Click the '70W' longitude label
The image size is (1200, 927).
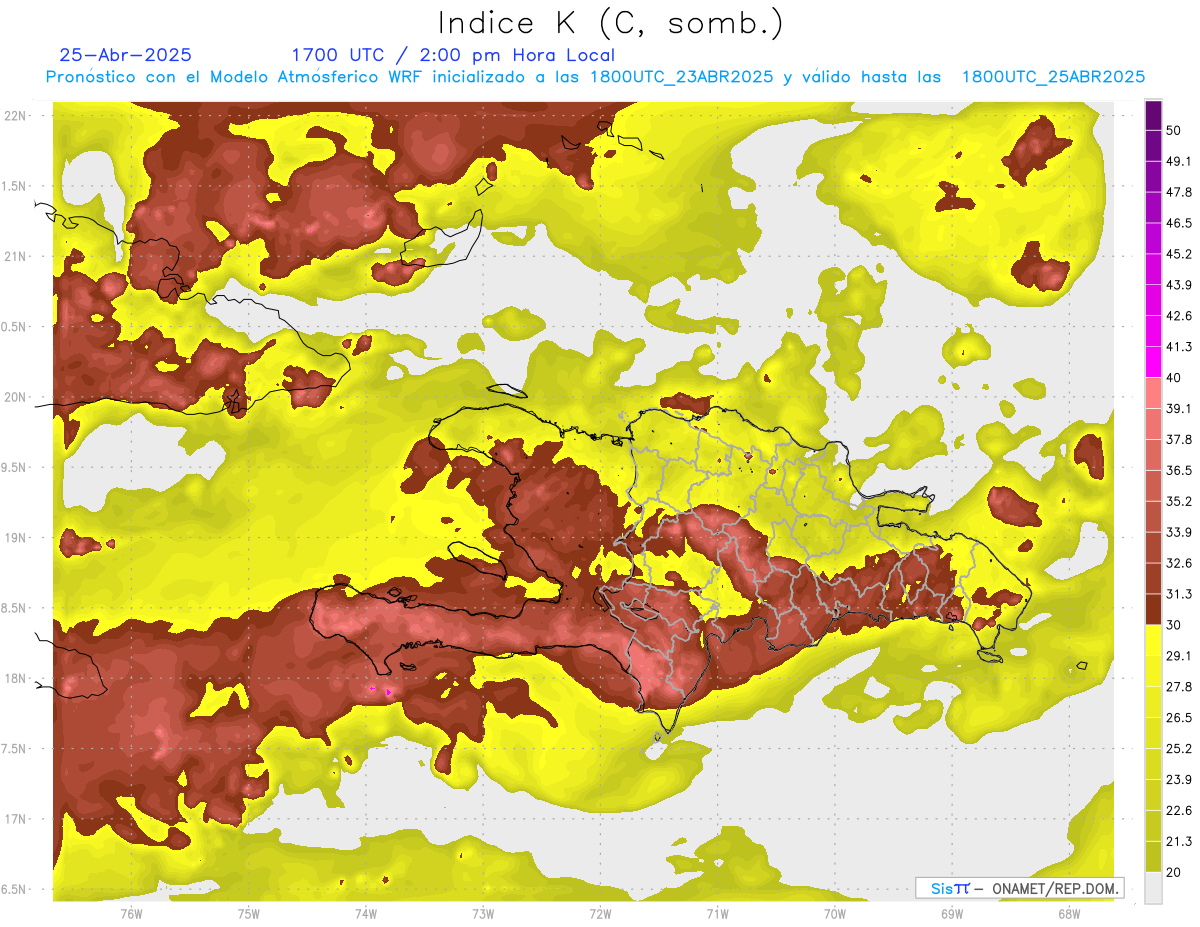[x=835, y=914]
